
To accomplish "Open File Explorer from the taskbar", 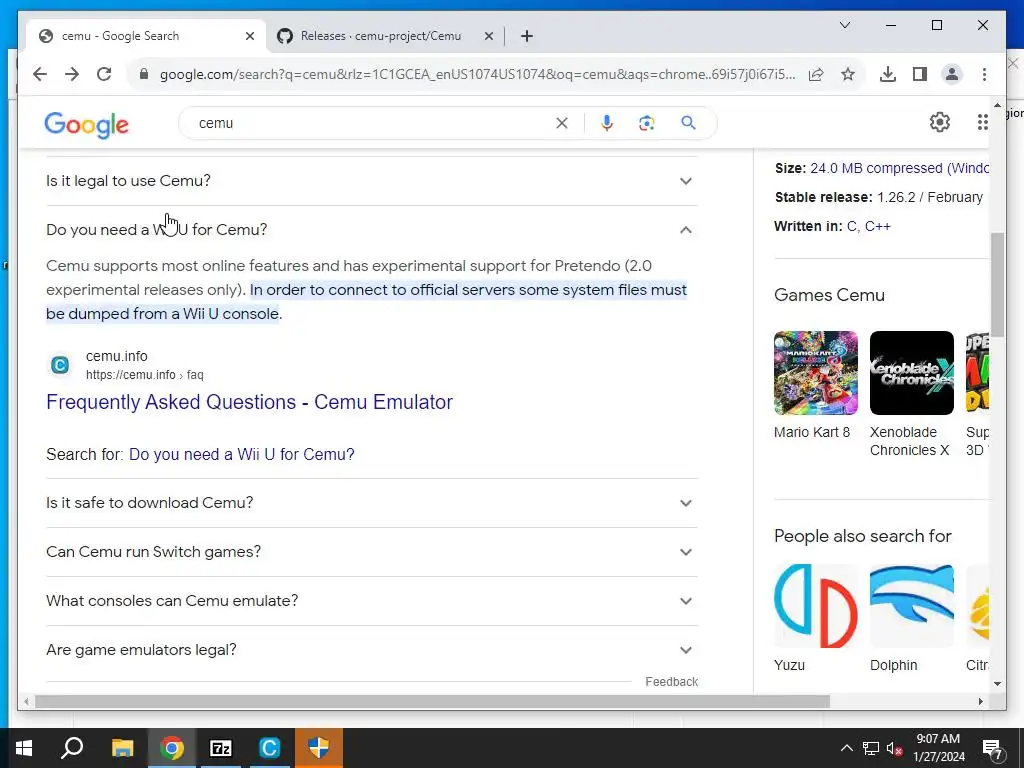I will pos(122,748).
